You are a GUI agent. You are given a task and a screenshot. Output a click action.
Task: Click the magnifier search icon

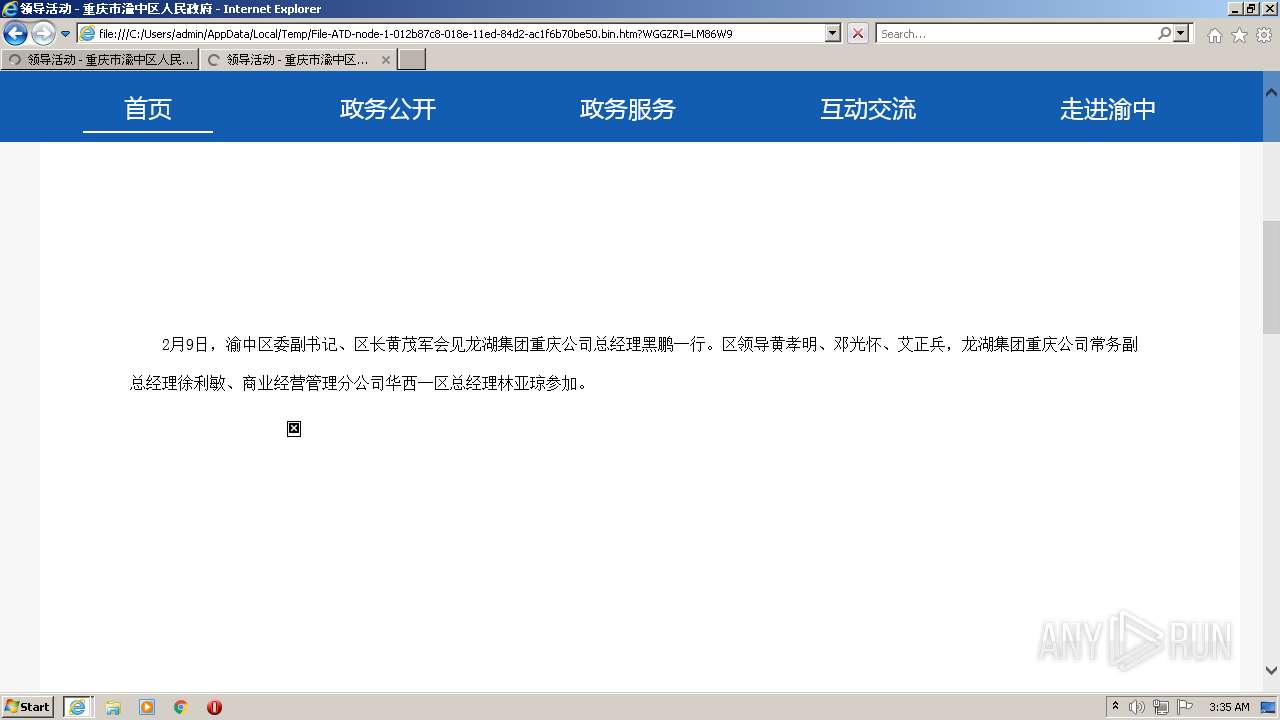pyautogui.click(x=1164, y=33)
